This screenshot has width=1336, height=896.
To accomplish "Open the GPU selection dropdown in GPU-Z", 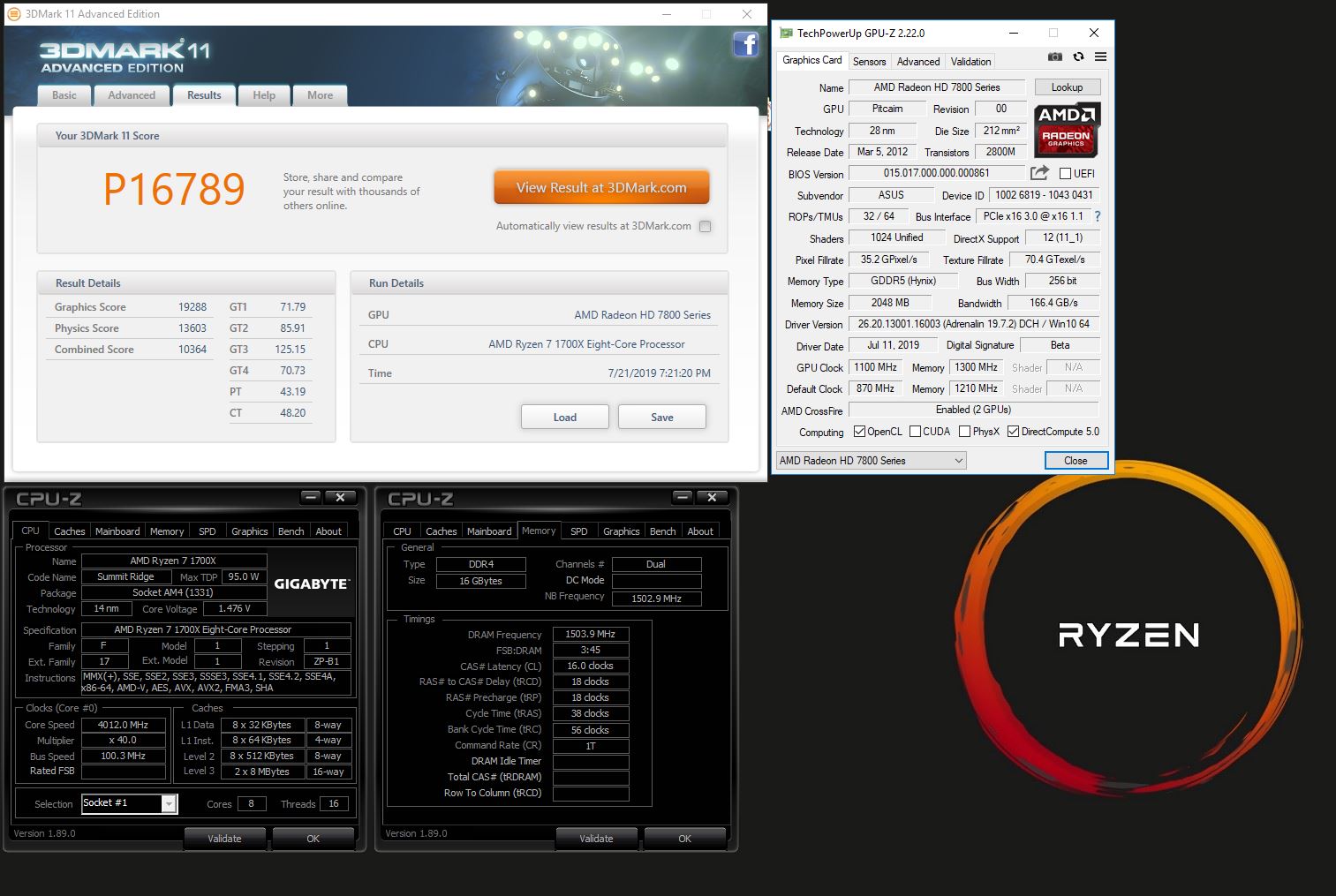I will (871, 460).
